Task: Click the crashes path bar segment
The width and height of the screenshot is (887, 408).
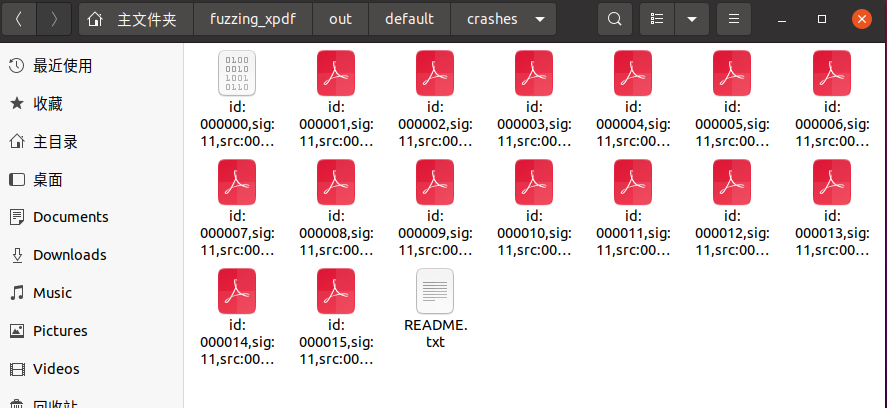Action: pyautogui.click(x=503, y=19)
